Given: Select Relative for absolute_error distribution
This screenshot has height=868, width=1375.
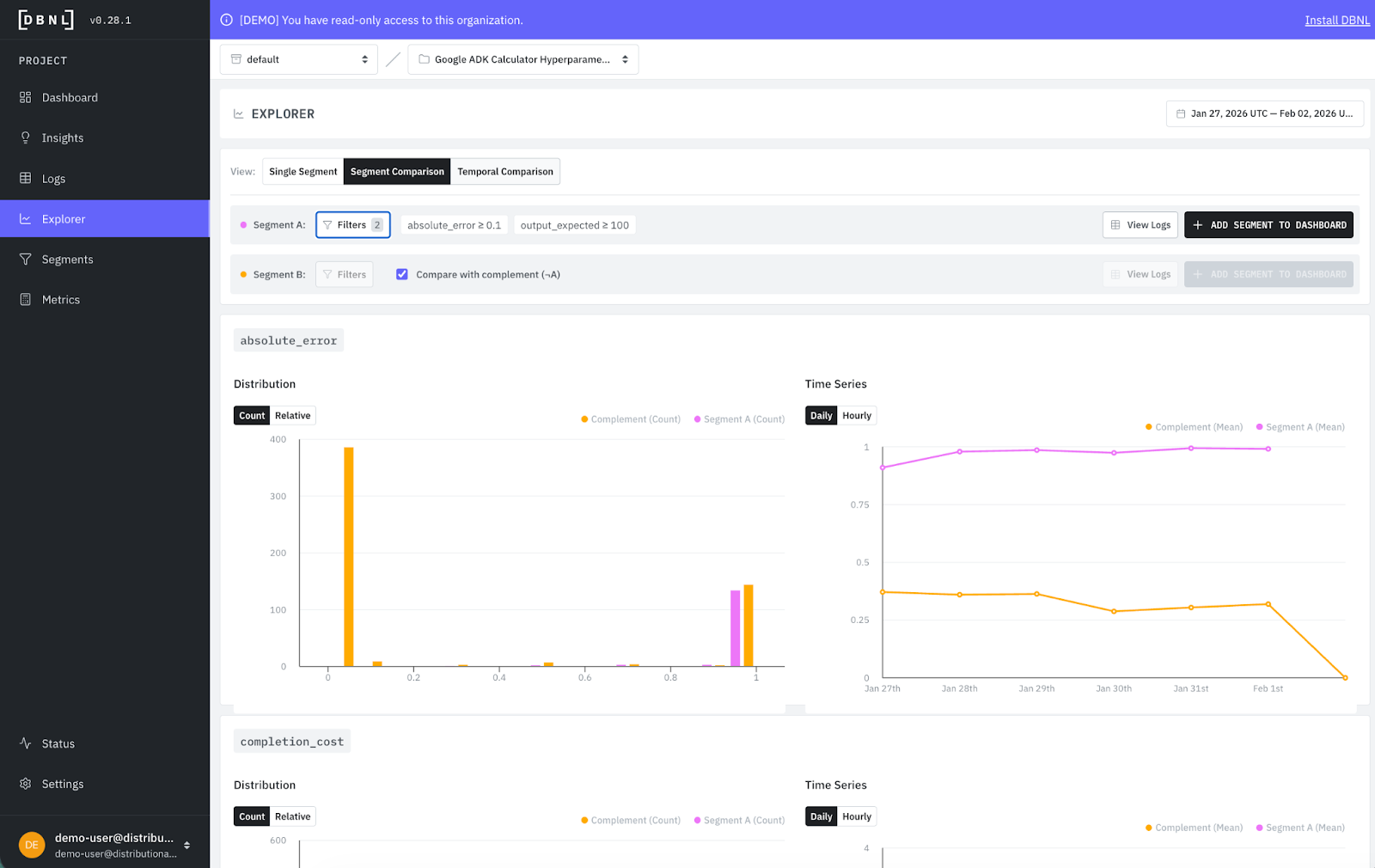Looking at the screenshot, I should [x=293, y=416].
